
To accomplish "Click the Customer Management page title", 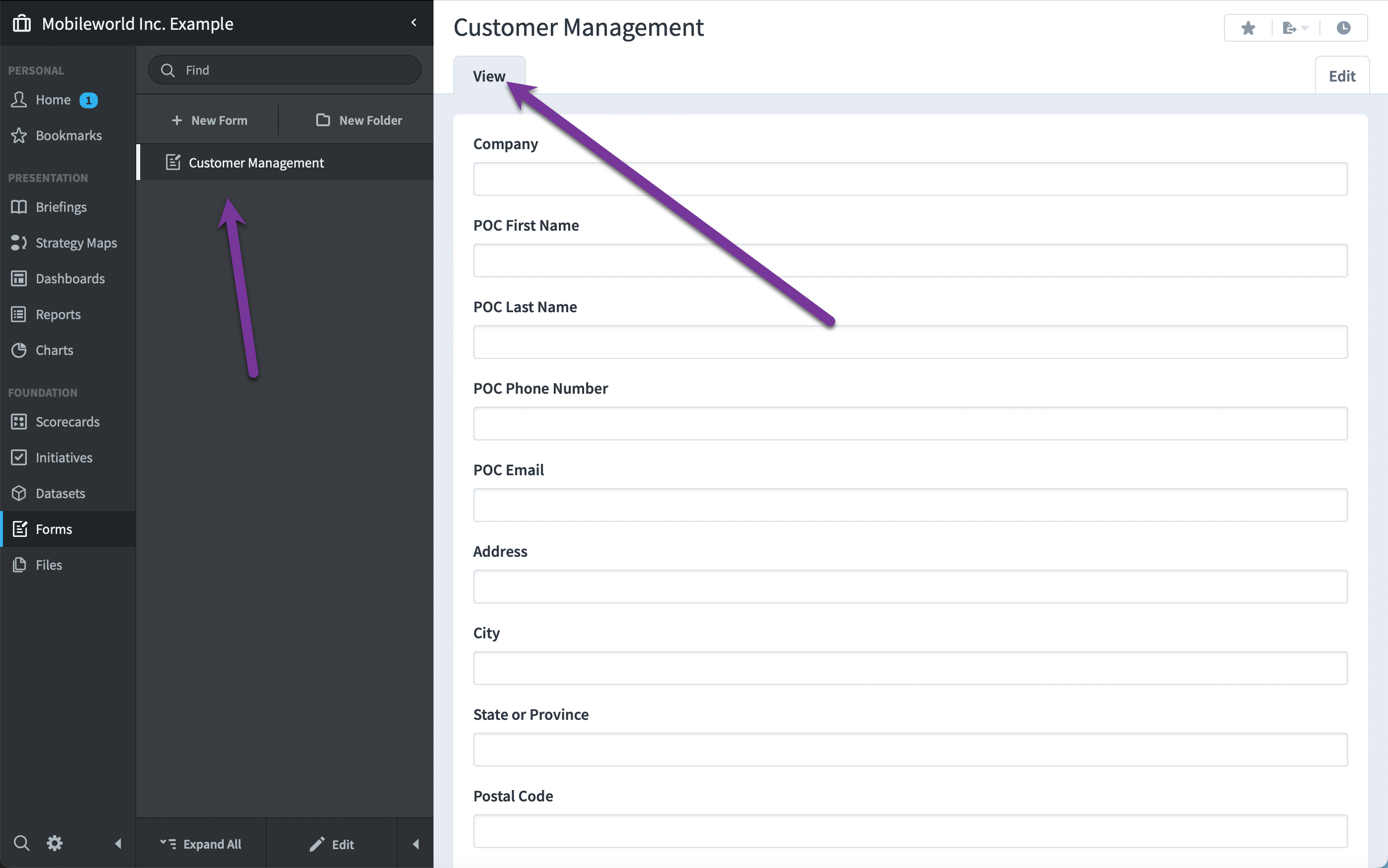I will click(579, 27).
